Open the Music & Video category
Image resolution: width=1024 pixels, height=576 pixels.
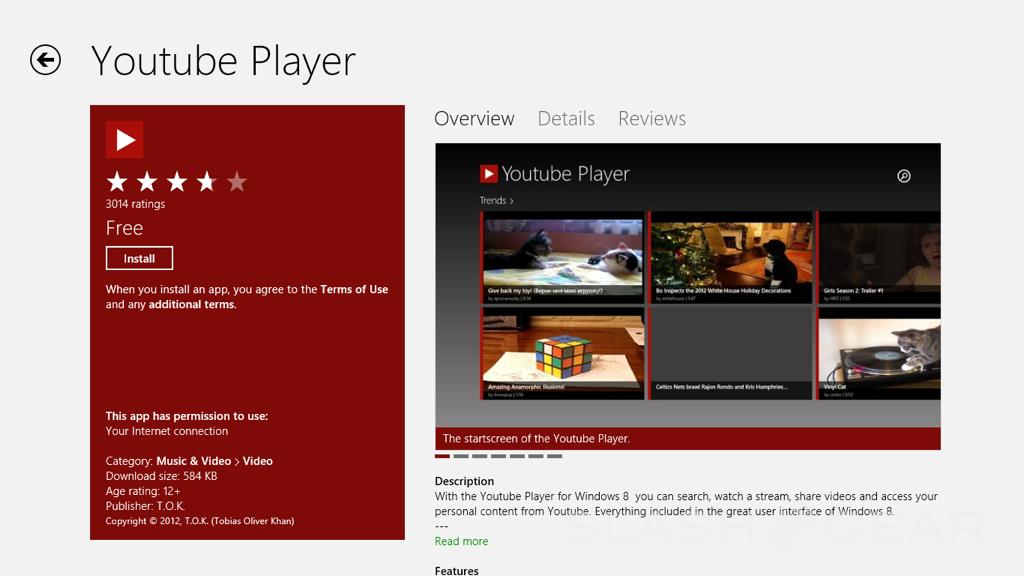(193, 461)
